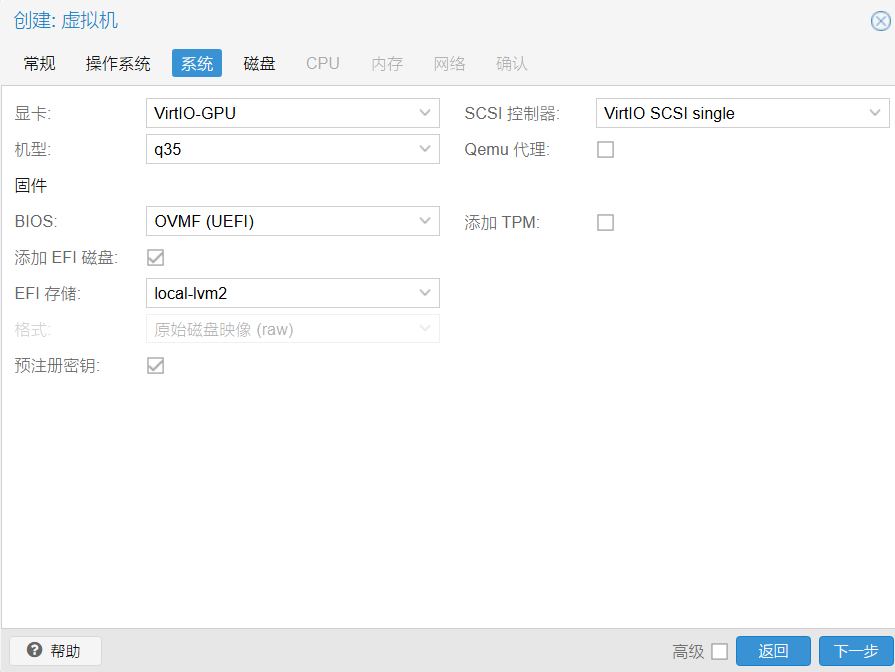
Task: Select the 系统 tab
Action: click(197, 64)
